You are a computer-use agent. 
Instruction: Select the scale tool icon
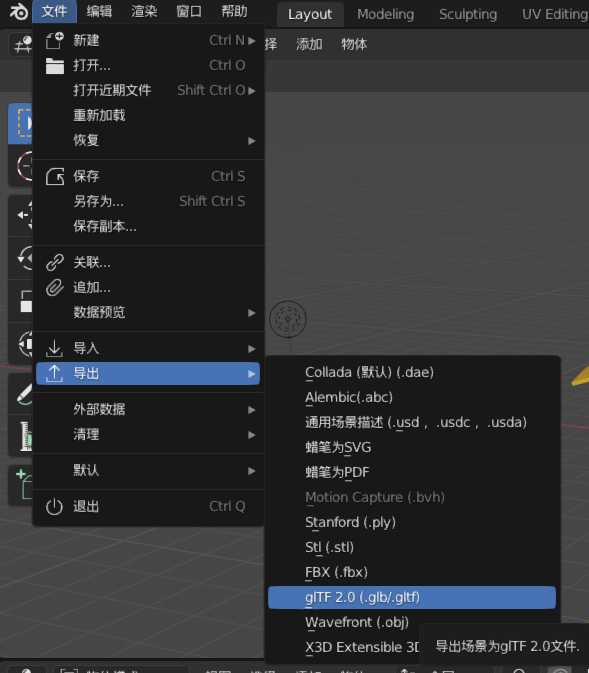click(x=21, y=301)
